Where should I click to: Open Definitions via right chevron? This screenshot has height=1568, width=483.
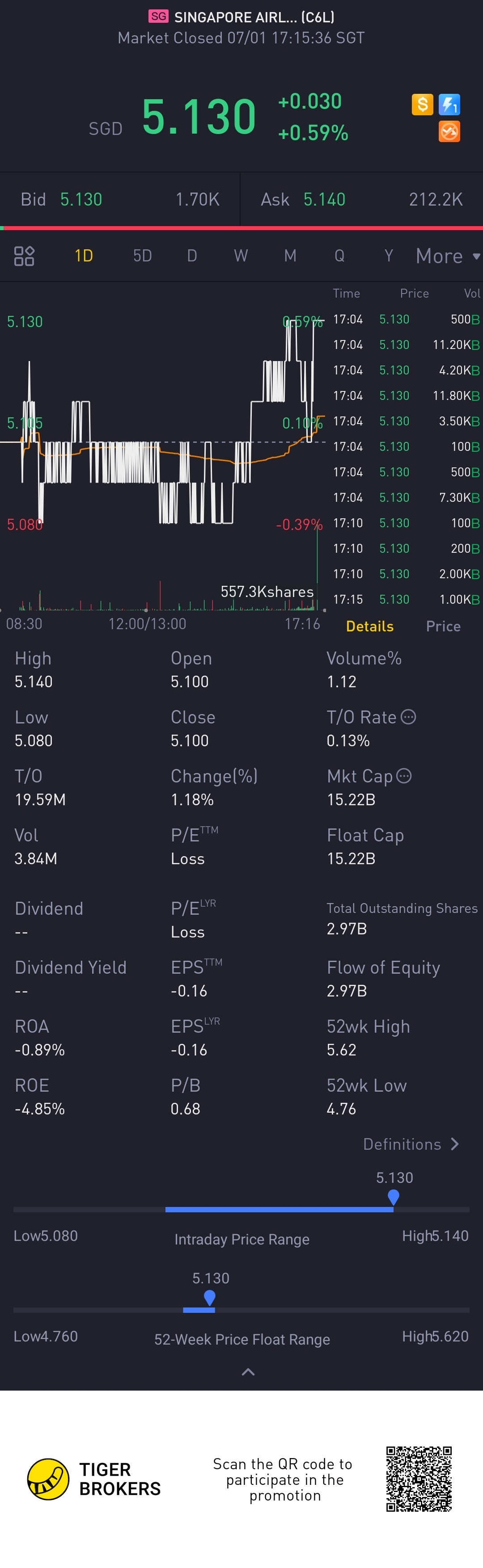[454, 1144]
